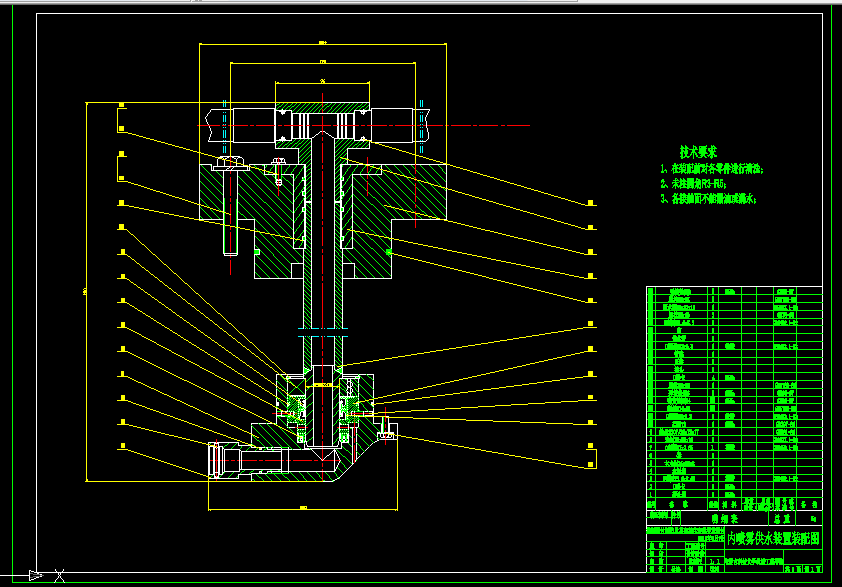Select the note line mentioning R3-R5
This screenshot has height=587, width=842.
tap(693, 184)
